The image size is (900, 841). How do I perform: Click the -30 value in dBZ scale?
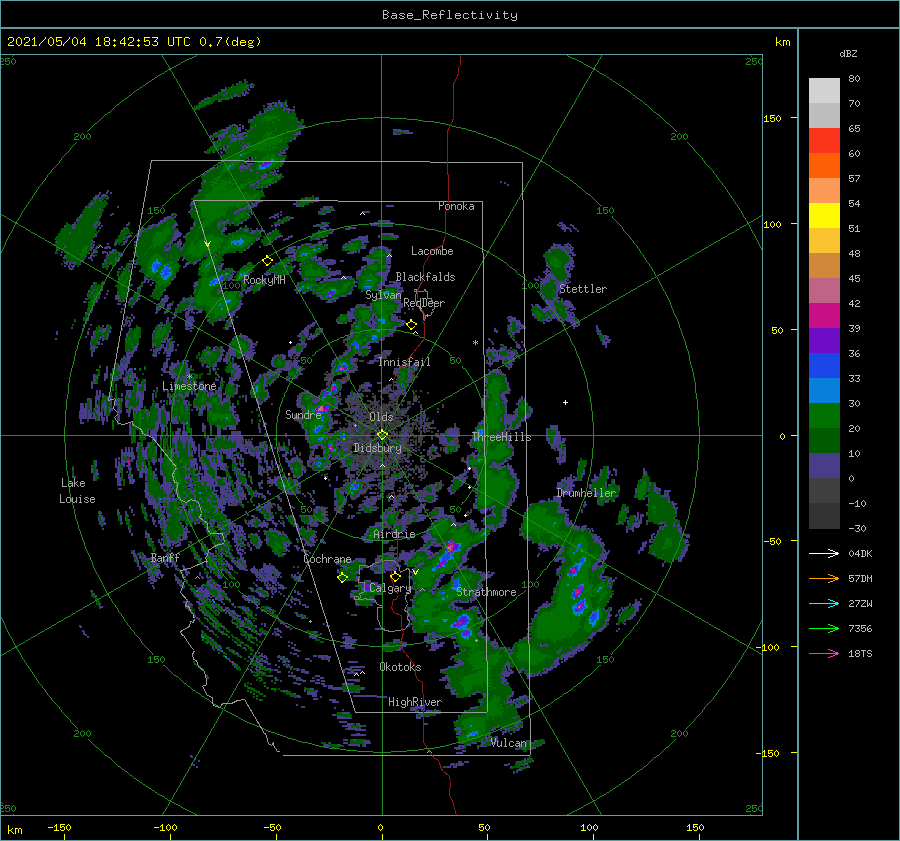857,528
